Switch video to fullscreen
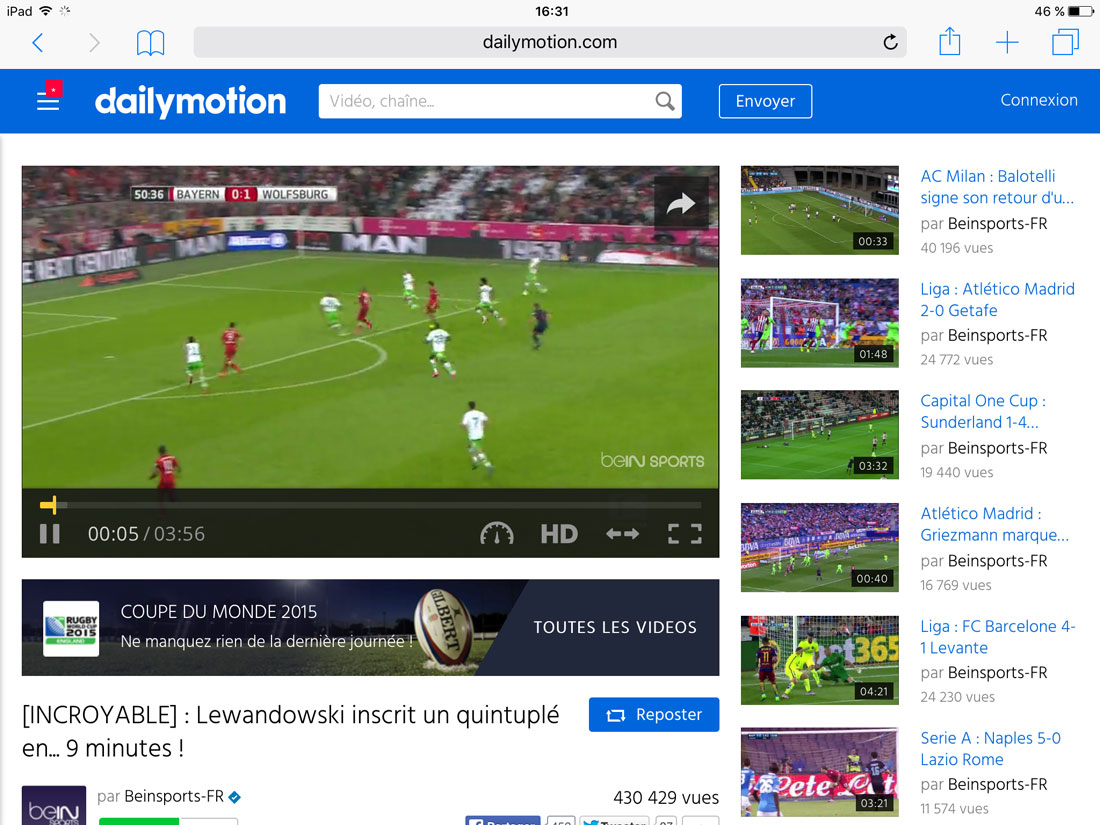Image resolution: width=1100 pixels, height=825 pixels. click(685, 534)
